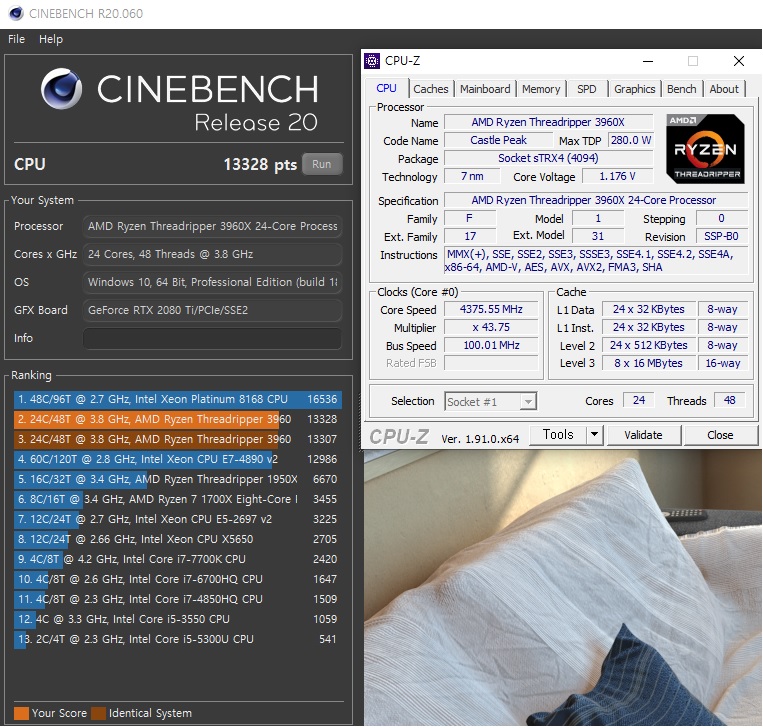Image resolution: width=763 pixels, height=728 pixels.
Task: Minimize the CPU-Z window
Action: pos(648,61)
